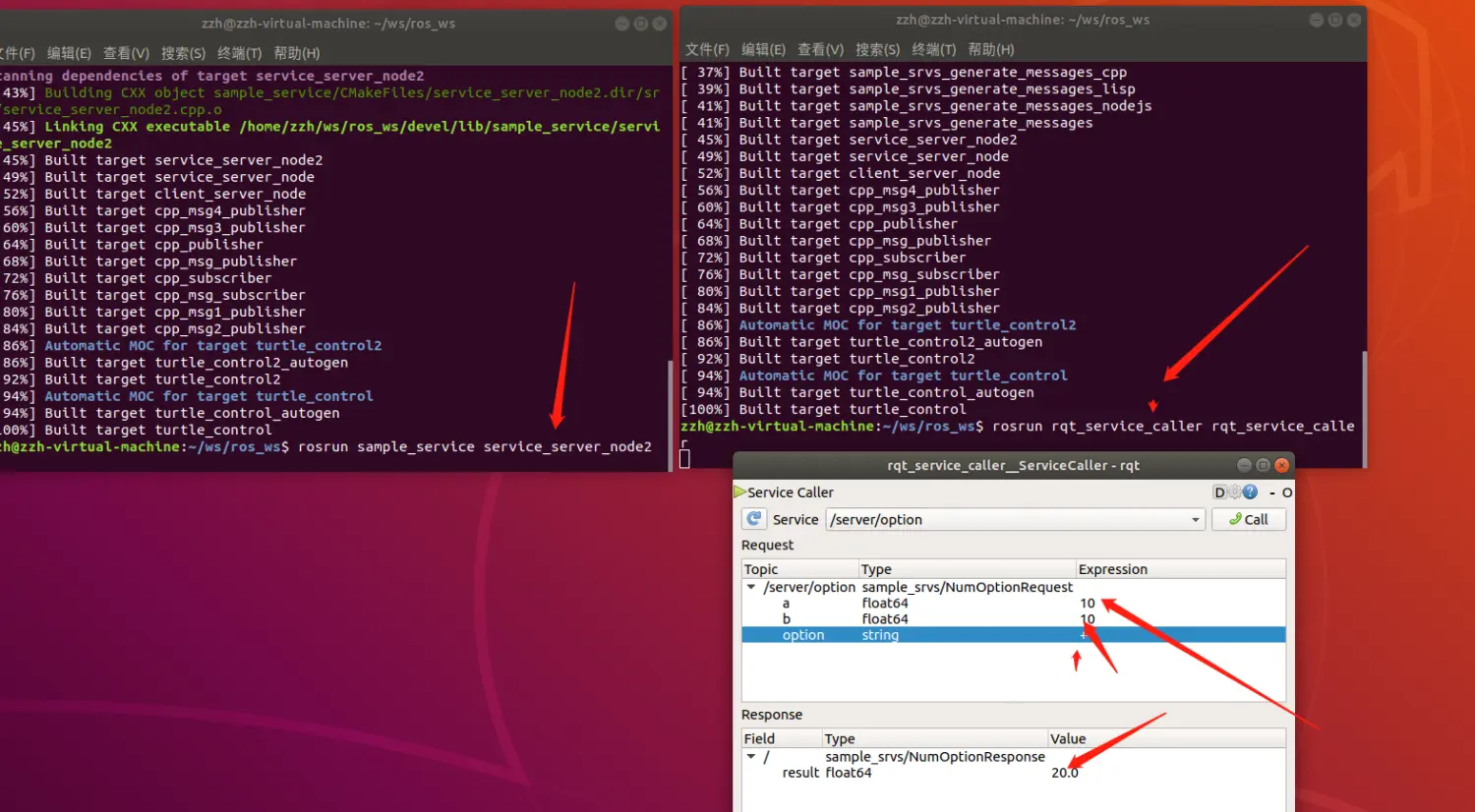Open 文件(F) menu in right terminal
Viewport: 1475px width, 812px height.
click(x=707, y=49)
